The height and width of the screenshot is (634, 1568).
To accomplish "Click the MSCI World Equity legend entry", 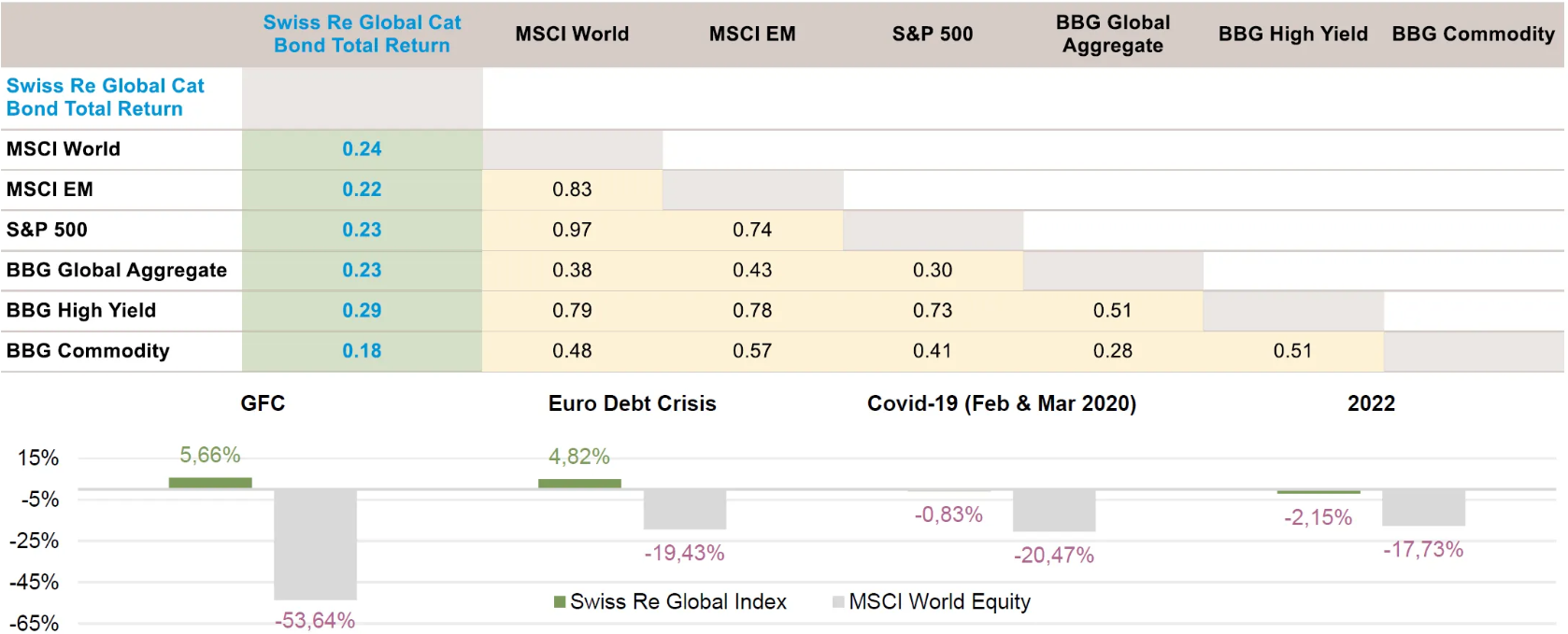I will coord(932,601).
